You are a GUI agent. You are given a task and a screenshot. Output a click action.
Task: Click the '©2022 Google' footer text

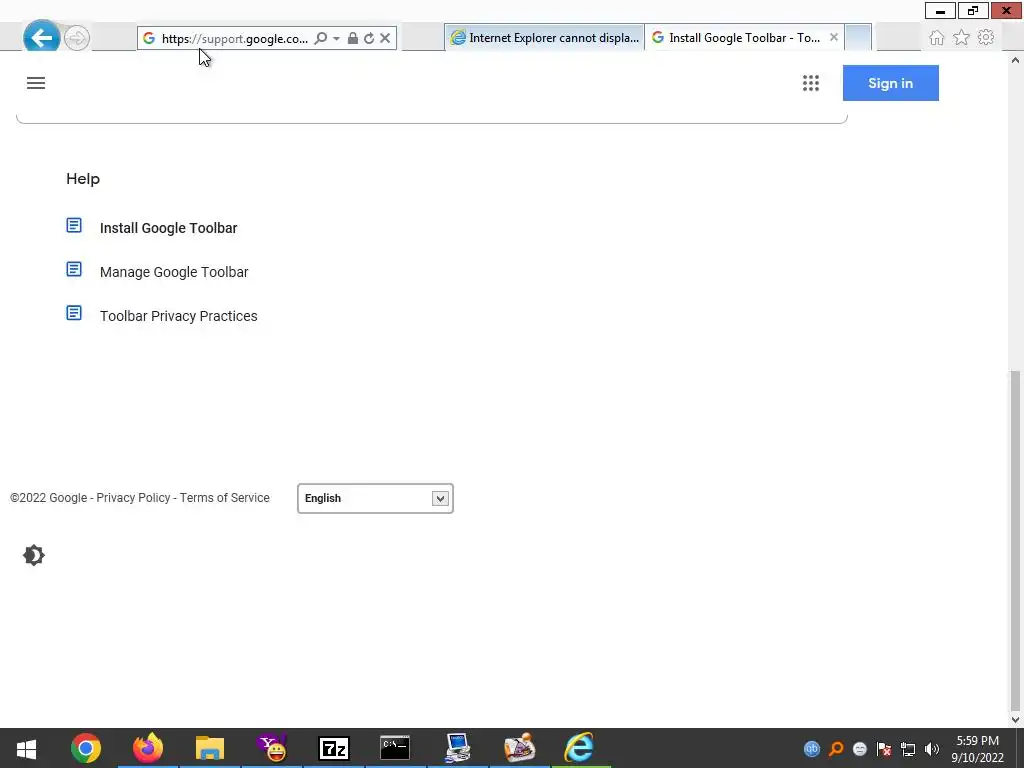pos(48,498)
